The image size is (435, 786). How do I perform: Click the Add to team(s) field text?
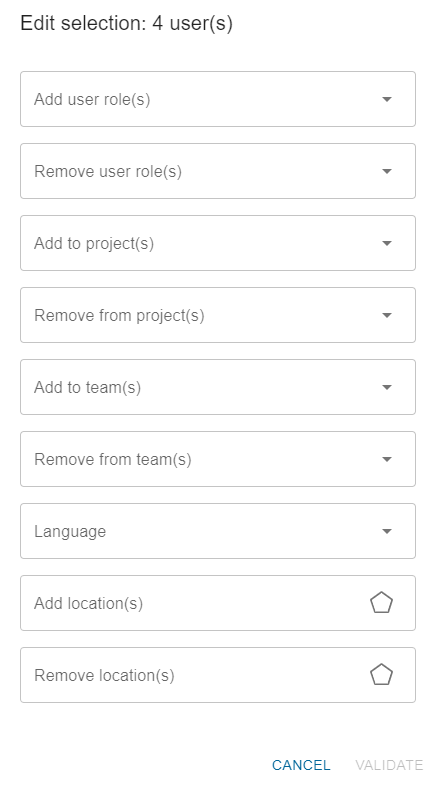(x=87, y=387)
